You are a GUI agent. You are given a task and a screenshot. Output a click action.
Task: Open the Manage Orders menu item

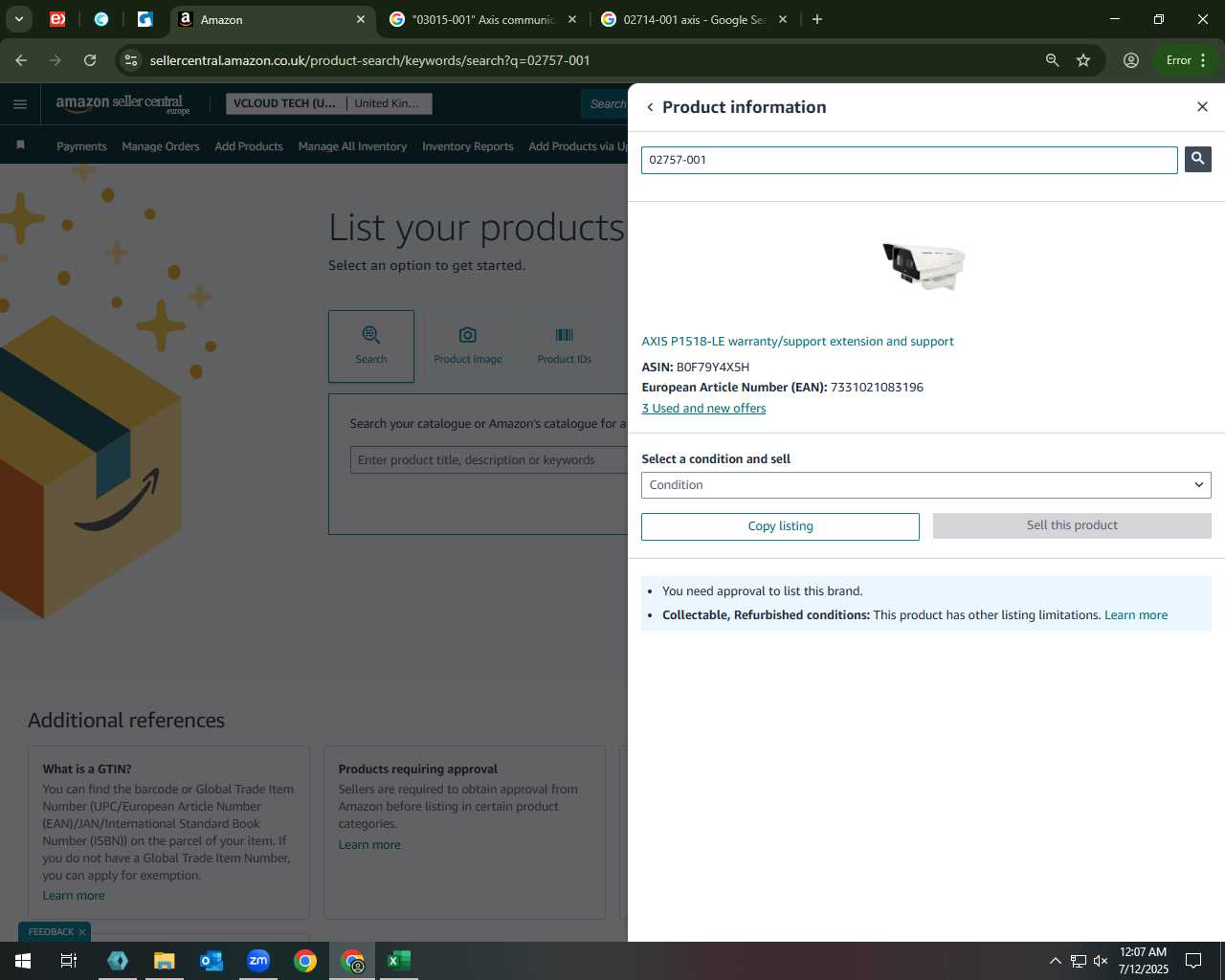pos(161,146)
